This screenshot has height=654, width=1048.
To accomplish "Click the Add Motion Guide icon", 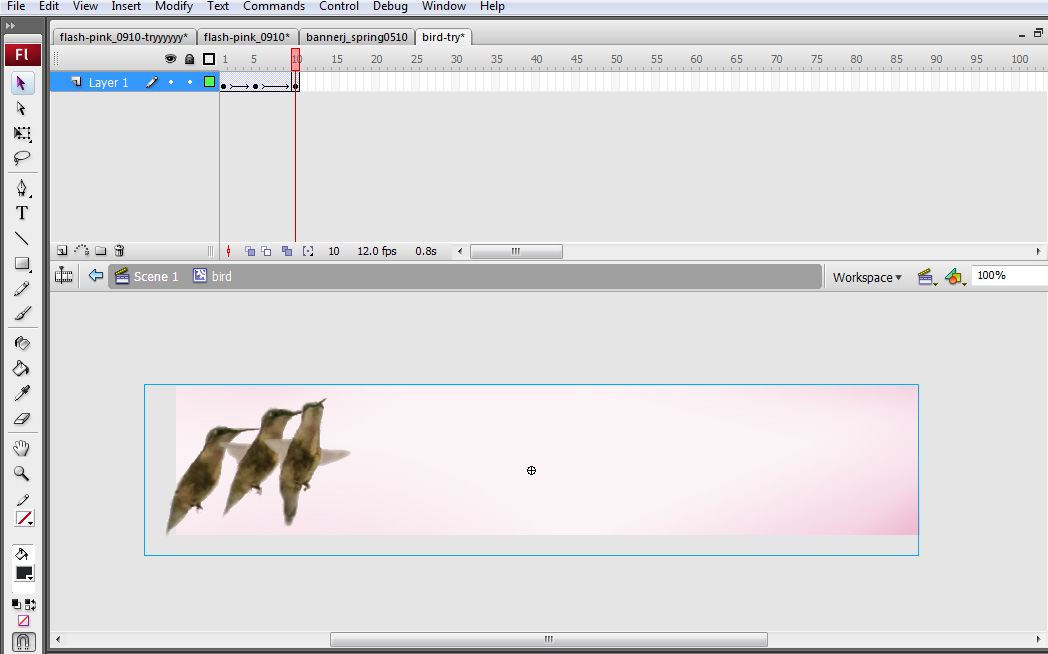I will (x=82, y=251).
